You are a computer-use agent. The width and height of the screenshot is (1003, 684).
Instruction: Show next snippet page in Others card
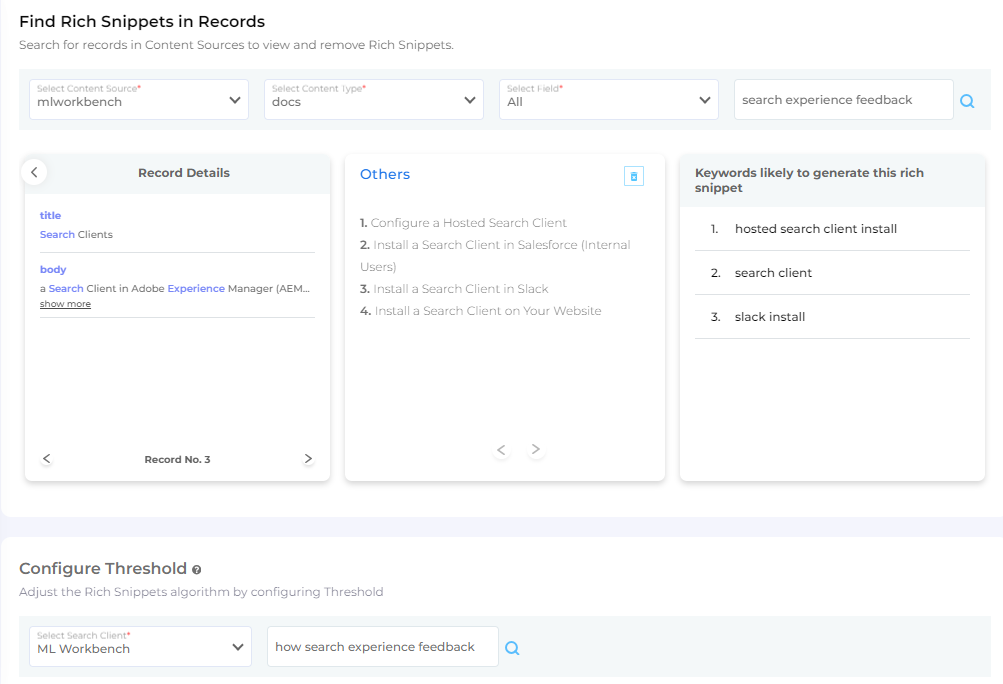pos(536,450)
